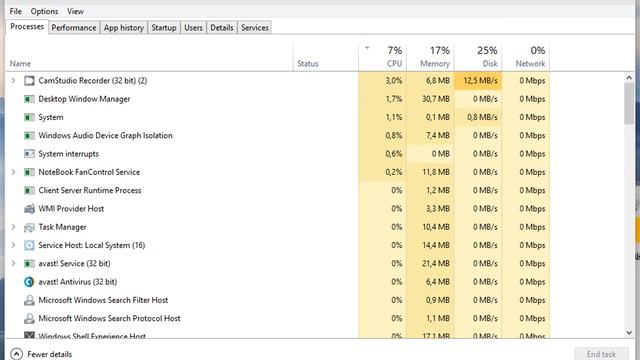Click the Service Host: Local System gear icon
The width and height of the screenshot is (640, 360).
coord(29,245)
